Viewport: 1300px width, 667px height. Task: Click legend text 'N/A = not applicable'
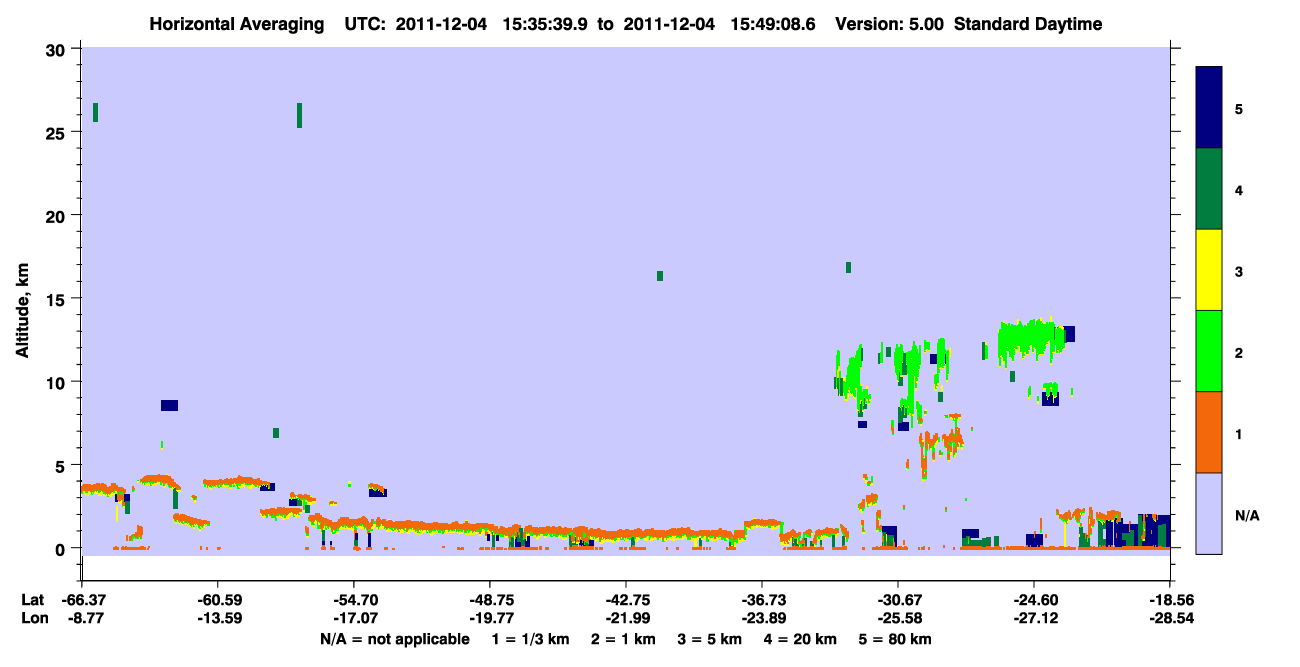coord(394,639)
